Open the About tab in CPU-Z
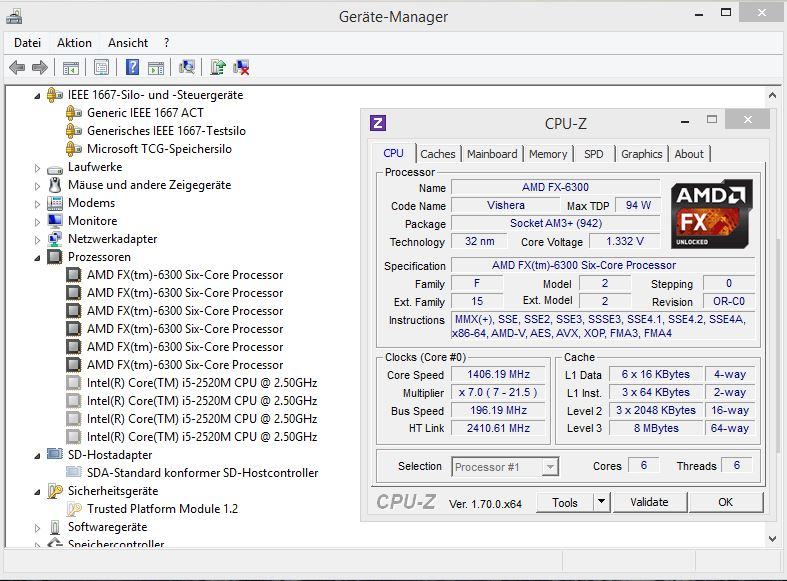 point(689,154)
